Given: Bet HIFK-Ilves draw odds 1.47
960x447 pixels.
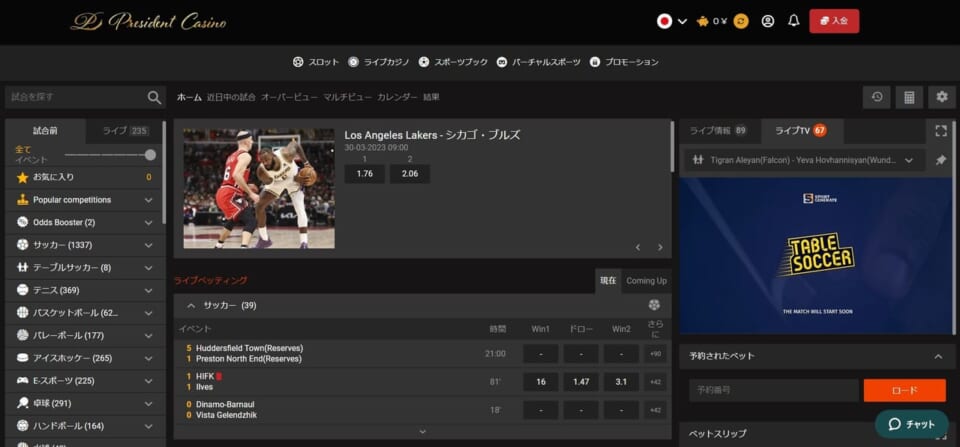Looking at the screenshot, I should pyautogui.click(x=581, y=381).
